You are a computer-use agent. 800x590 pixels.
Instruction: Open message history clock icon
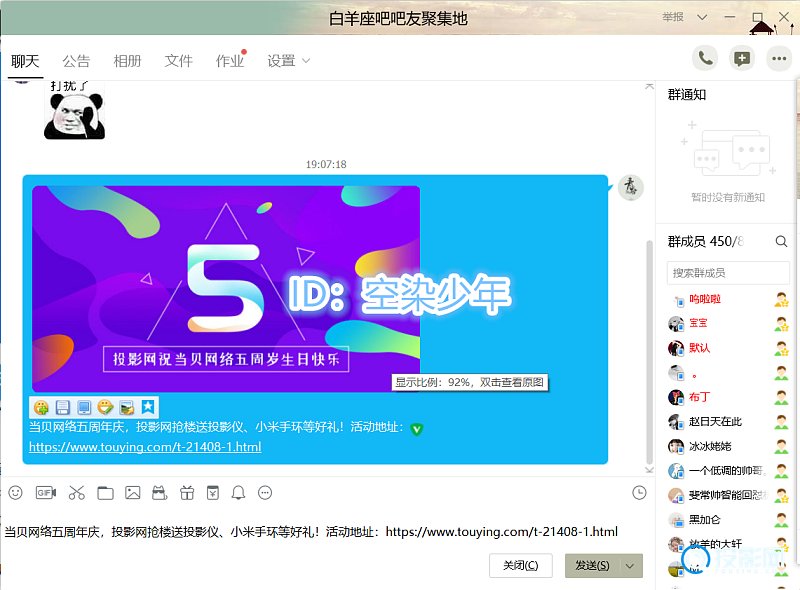point(639,493)
